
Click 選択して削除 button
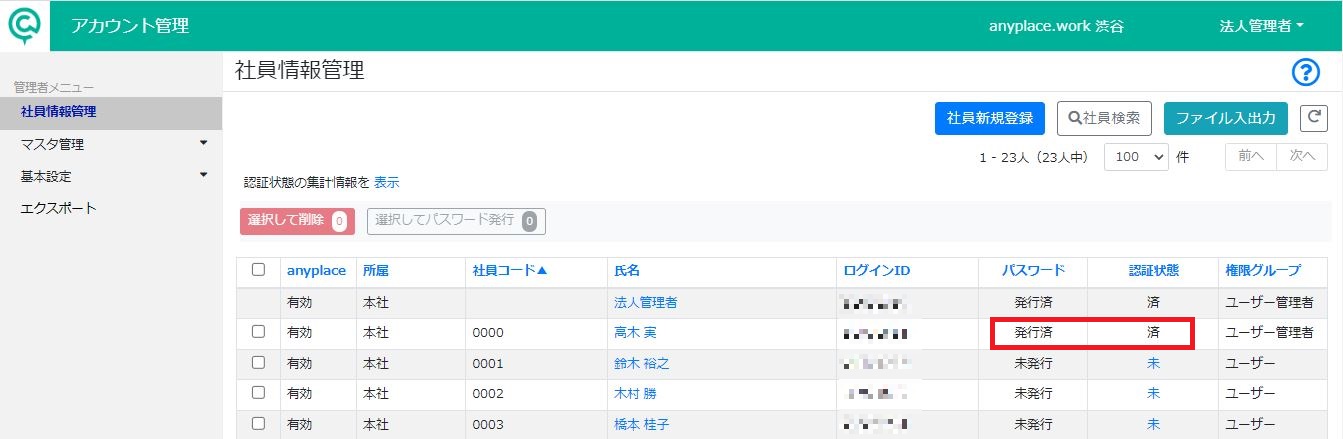297,221
